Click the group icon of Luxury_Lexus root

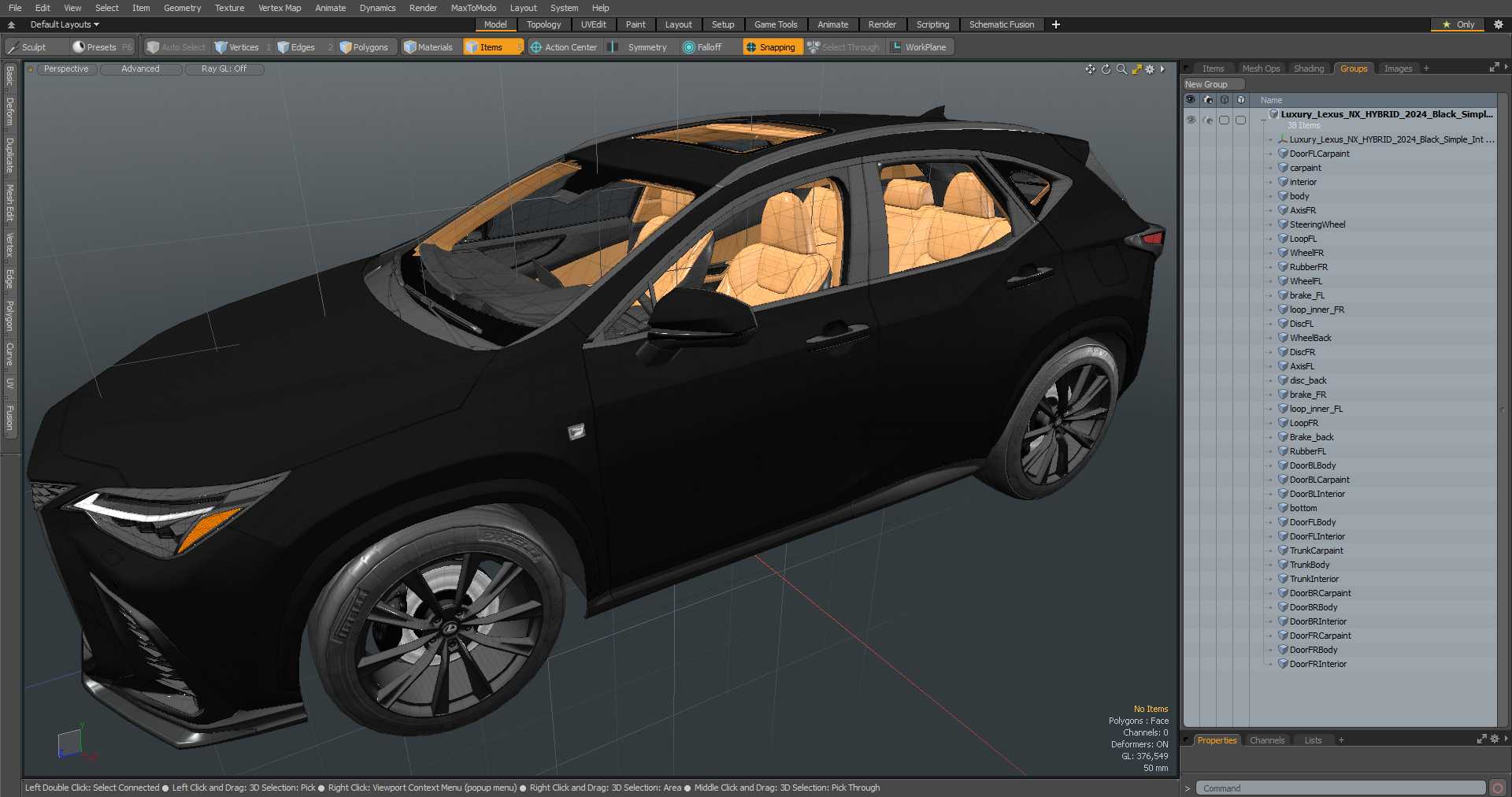1273,114
